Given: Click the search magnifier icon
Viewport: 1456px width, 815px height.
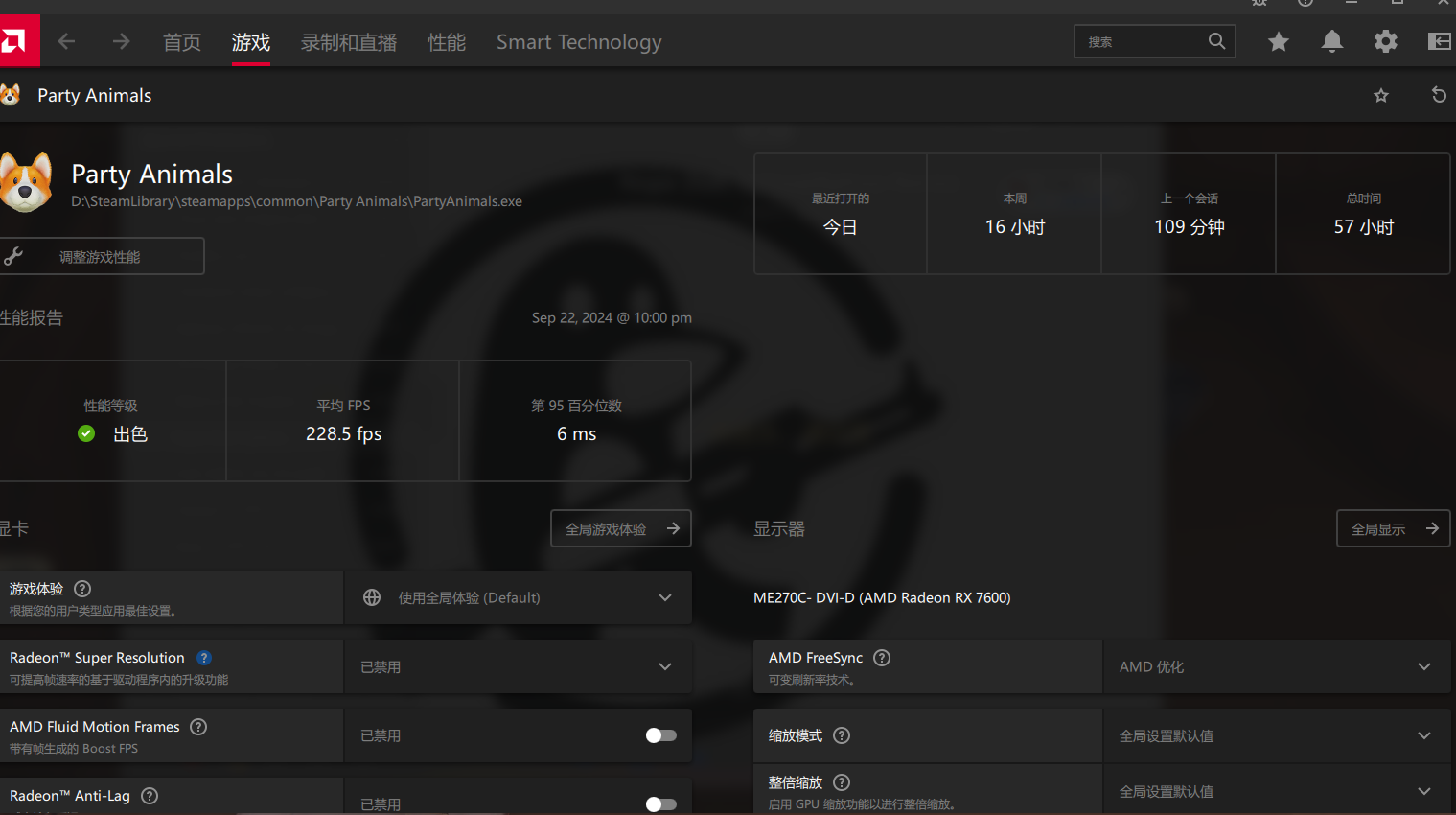Looking at the screenshot, I should 1216,41.
